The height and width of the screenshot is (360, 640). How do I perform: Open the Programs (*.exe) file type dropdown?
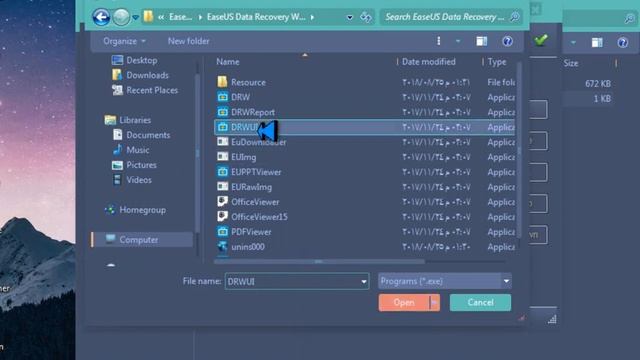point(445,281)
